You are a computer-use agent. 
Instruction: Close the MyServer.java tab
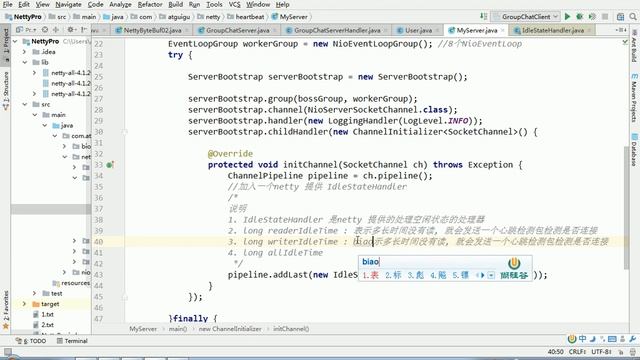(502, 31)
